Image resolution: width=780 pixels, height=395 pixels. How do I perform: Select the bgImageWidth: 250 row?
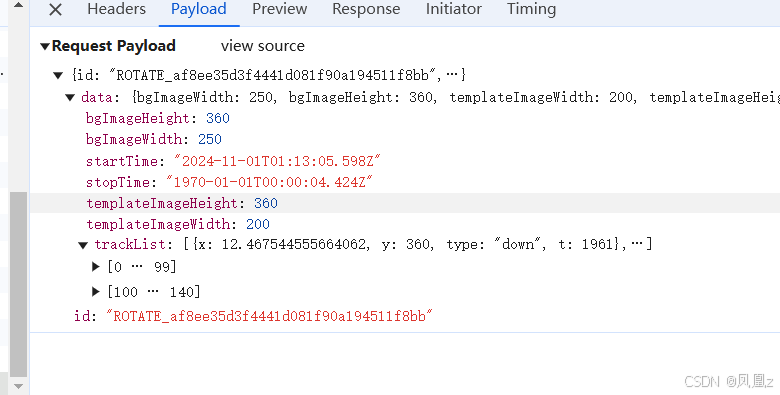click(x=405, y=139)
